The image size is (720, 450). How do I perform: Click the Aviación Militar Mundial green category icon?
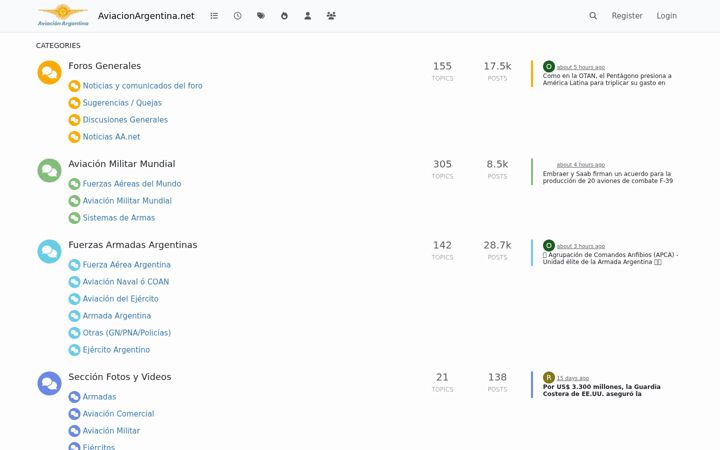49,170
